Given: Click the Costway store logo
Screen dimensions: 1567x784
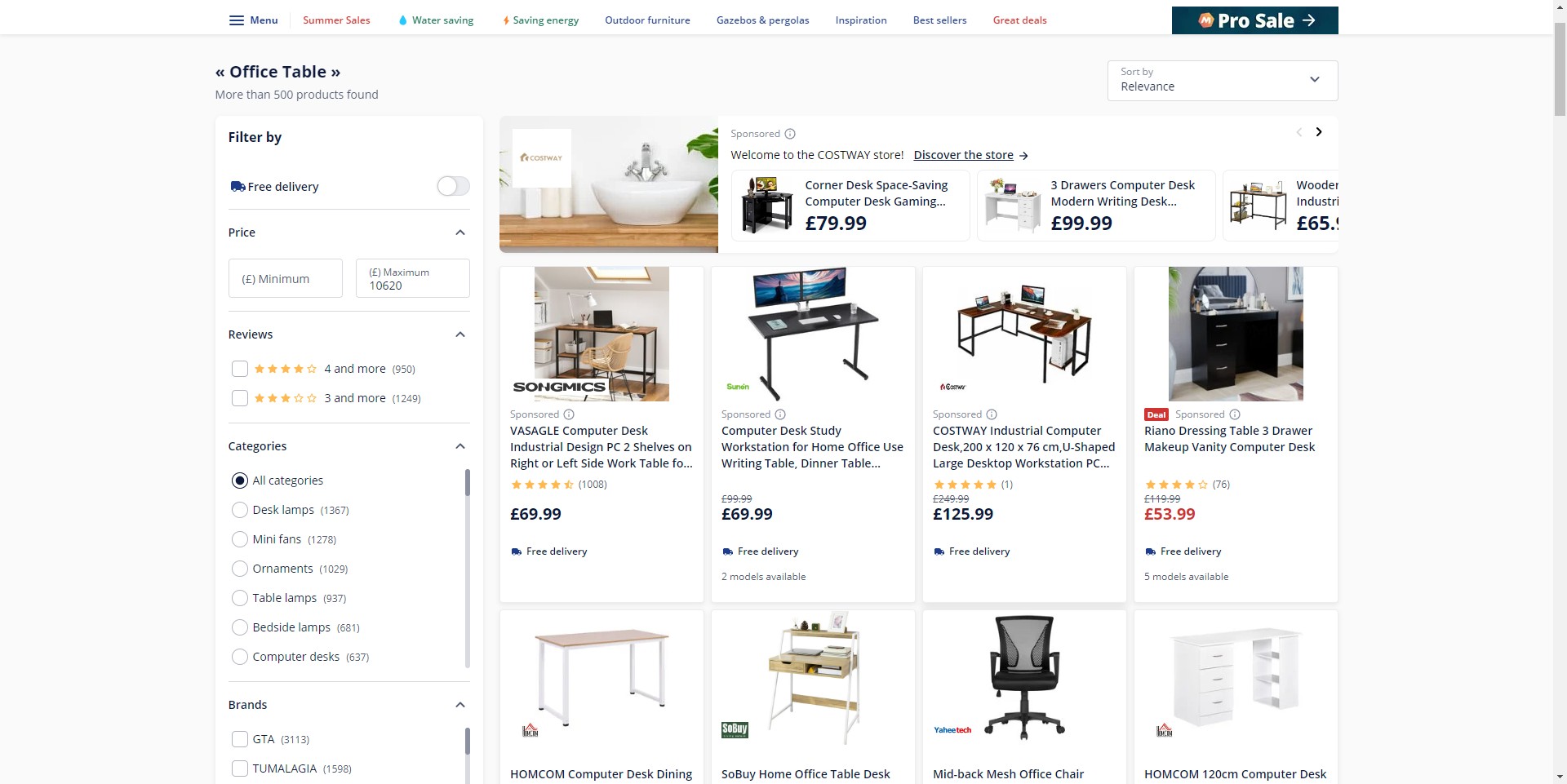Looking at the screenshot, I should (x=542, y=158).
